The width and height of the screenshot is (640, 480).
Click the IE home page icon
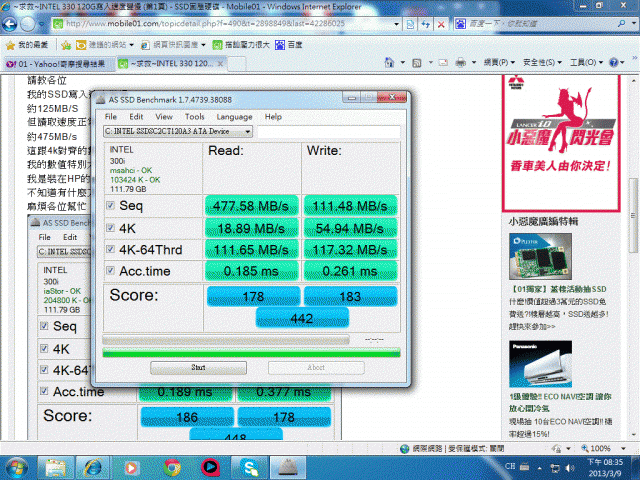pos(389,62)
